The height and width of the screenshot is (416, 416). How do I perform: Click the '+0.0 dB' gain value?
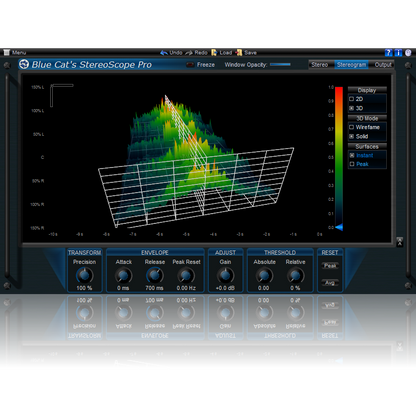pos(225,288)
